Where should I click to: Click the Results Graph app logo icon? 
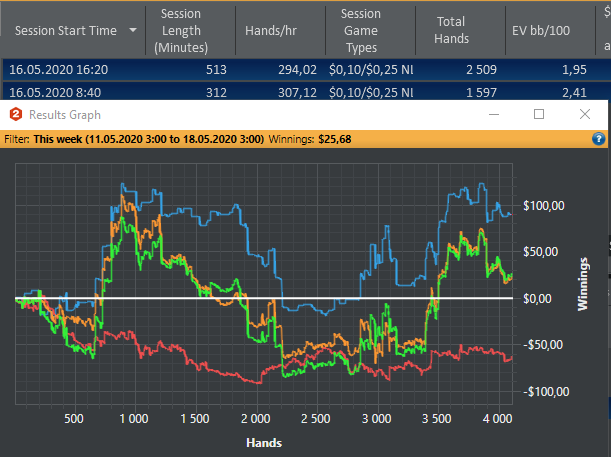coord(16,115)
